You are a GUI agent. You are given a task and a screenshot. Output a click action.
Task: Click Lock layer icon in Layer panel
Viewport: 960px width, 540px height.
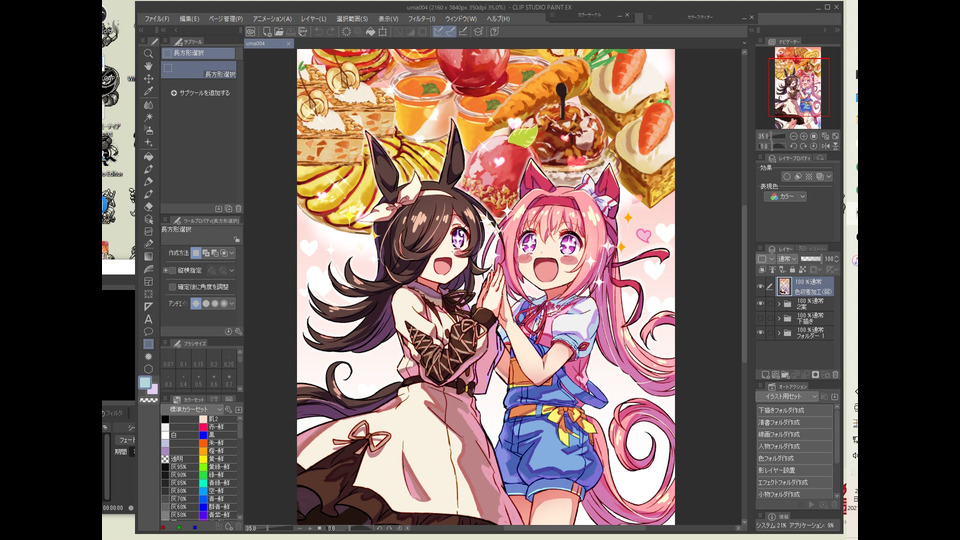pyautogui.click(x=792, y=269)
